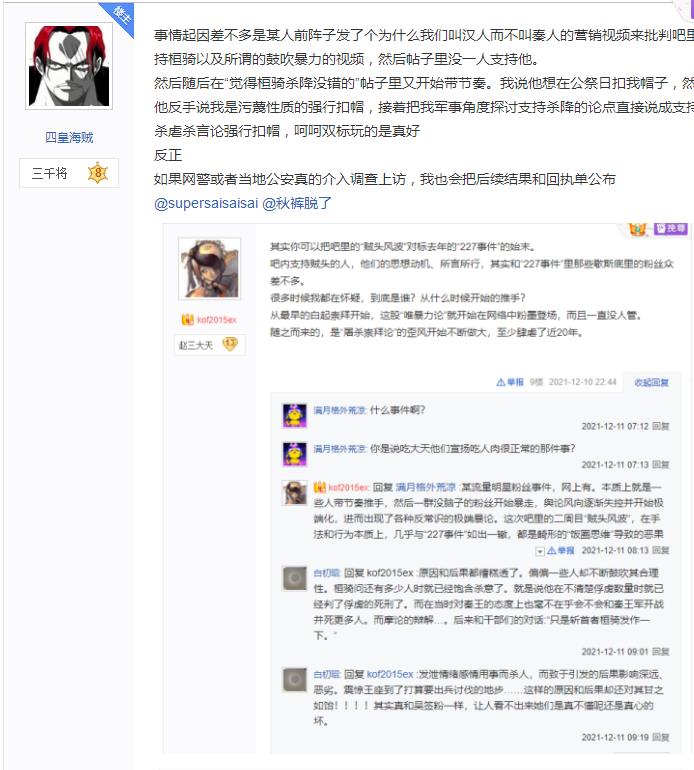The image size is (694, 770).
Task: Click the level 8 star badge icon
Action: (x=98, y=173)
